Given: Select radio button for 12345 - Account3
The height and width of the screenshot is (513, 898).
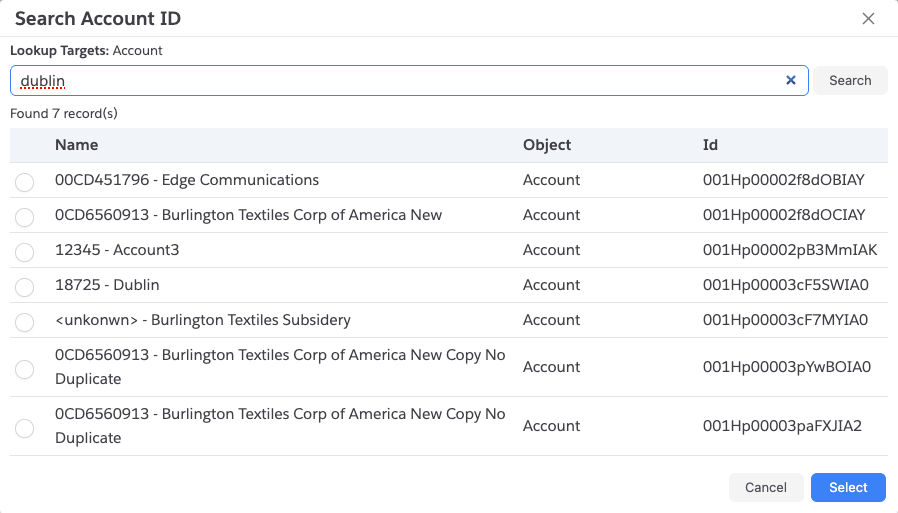Looking at the screenshot, I should 24,252.
